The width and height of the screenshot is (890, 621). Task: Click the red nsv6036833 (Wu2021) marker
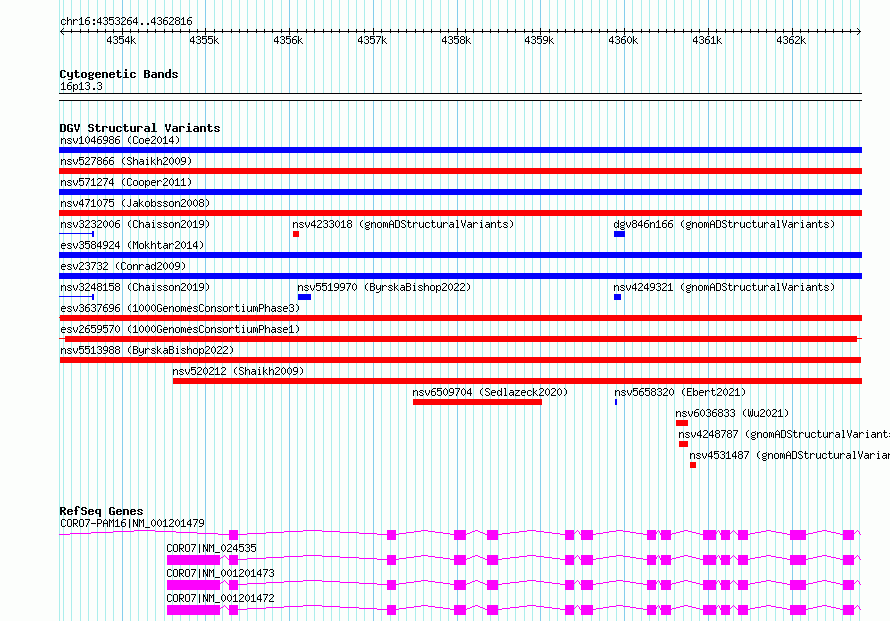(682, 423)
